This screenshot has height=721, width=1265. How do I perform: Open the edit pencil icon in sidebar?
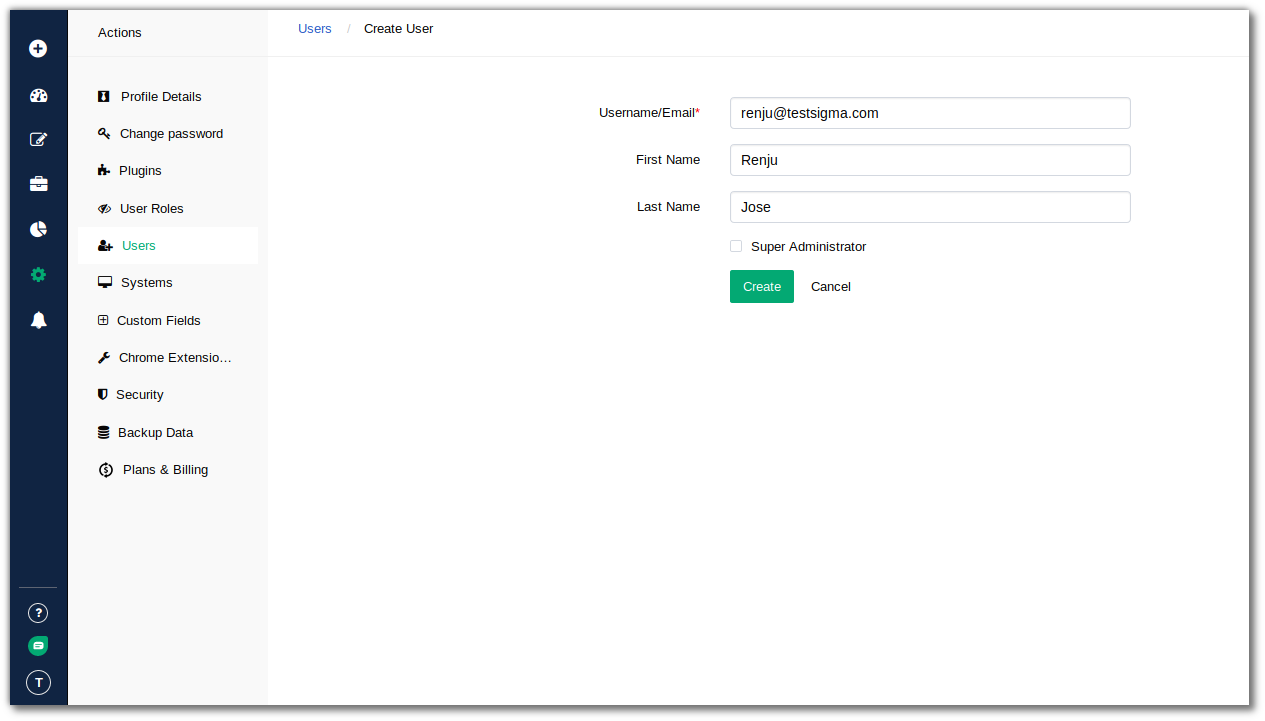(x=38, y=140)
